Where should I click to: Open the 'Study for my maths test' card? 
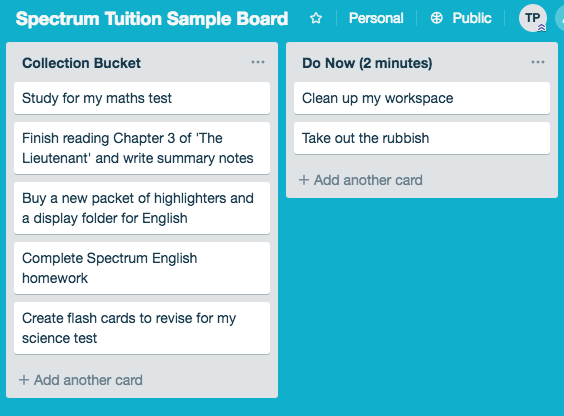[142, 98]
